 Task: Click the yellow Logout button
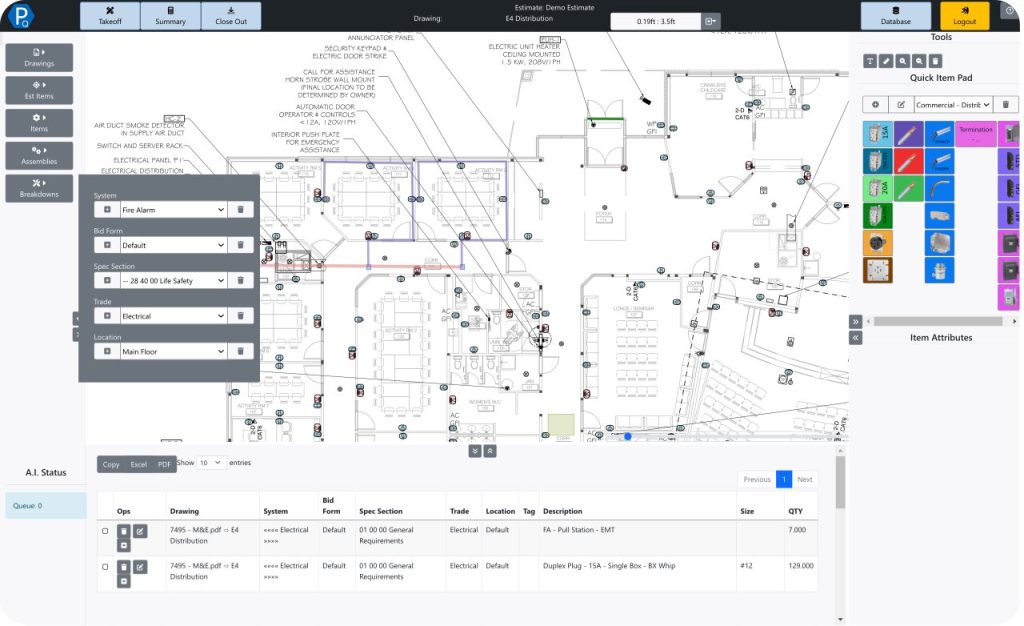pos(964,16)
